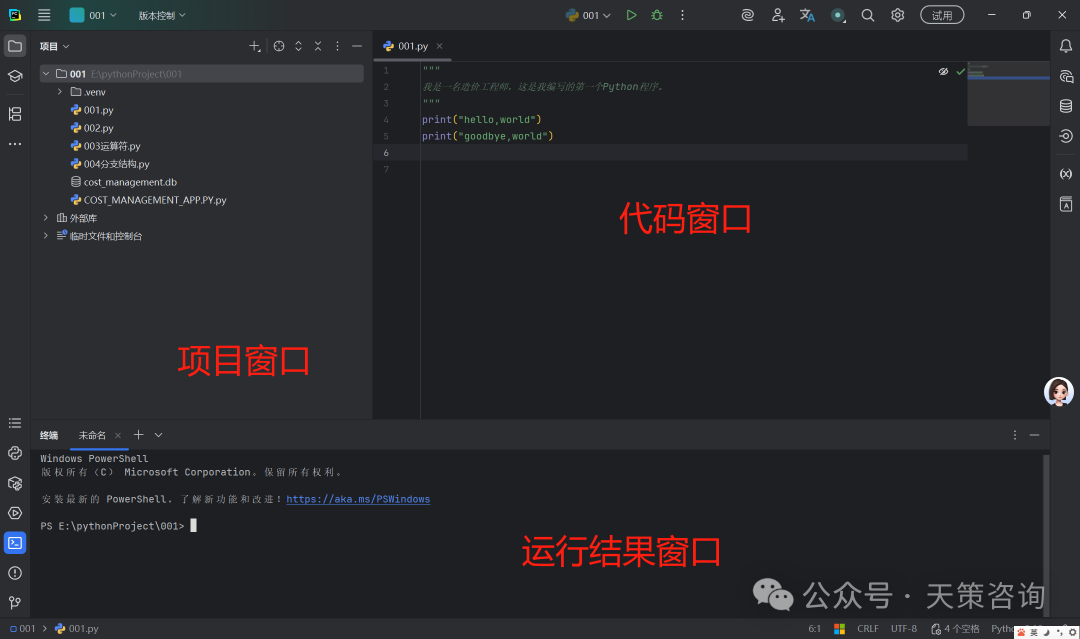
Task: Open the Project tool window folder icon
Action: coord(14,46)
